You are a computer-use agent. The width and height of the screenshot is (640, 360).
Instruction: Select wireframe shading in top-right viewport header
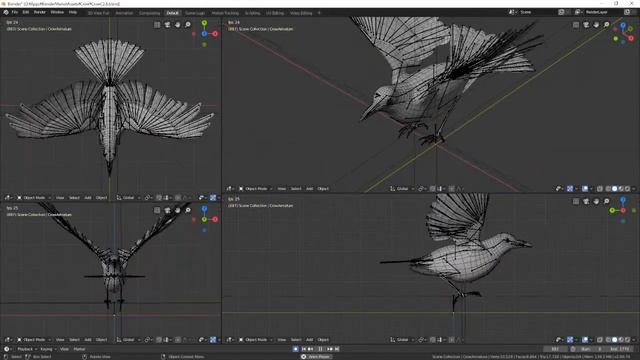[x=608, y=189]
